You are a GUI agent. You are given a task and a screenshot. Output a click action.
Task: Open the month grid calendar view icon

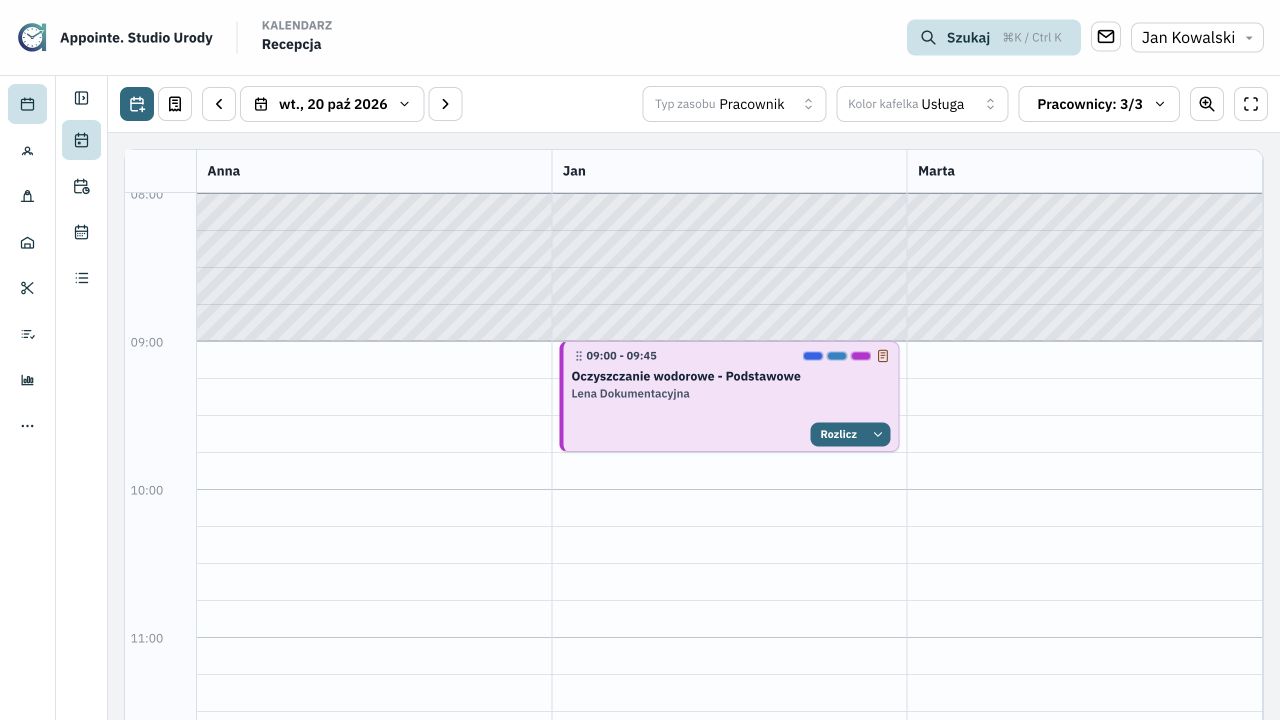pos(82,232)
